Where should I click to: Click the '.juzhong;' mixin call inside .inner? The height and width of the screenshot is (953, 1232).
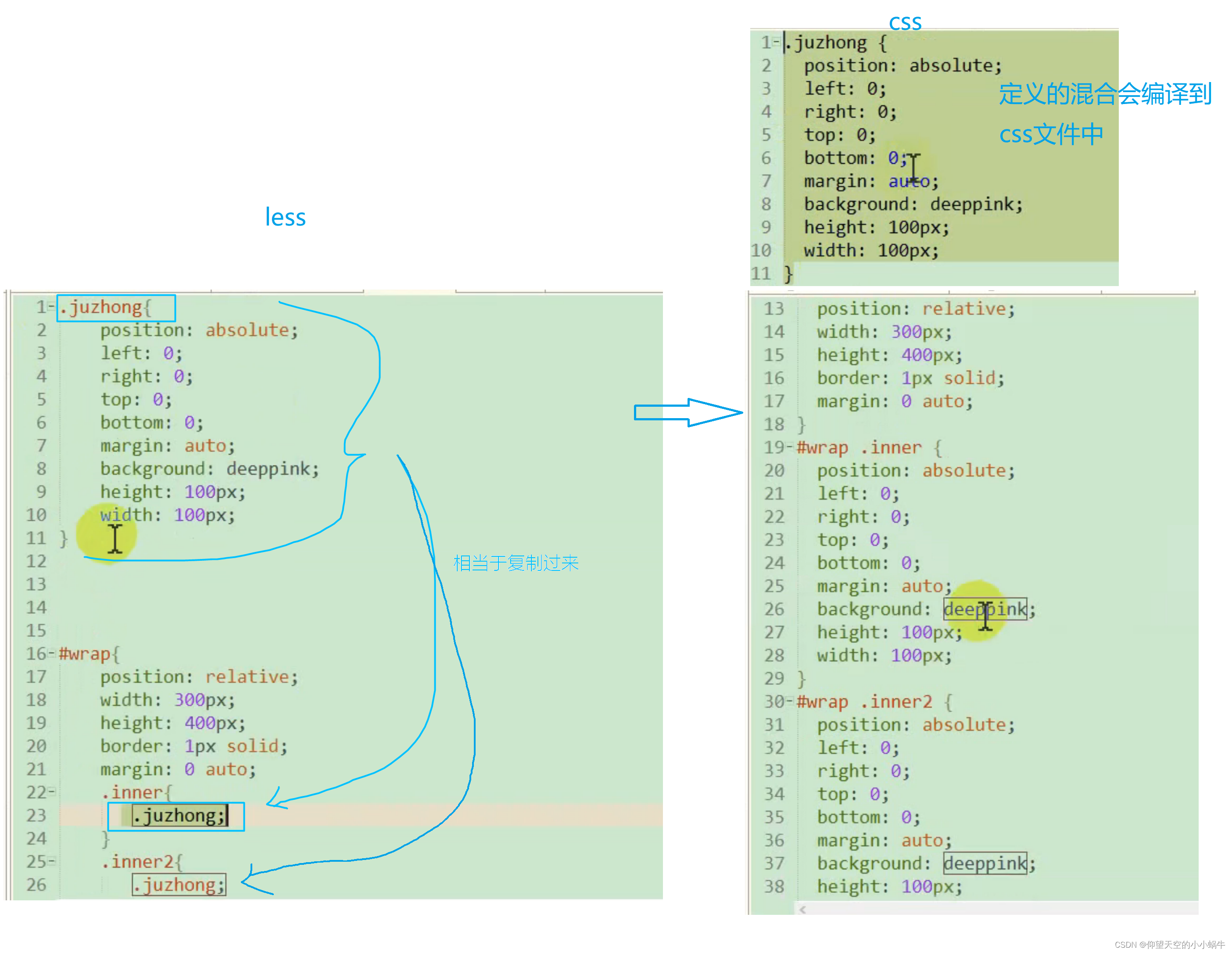tap(179, 815)
